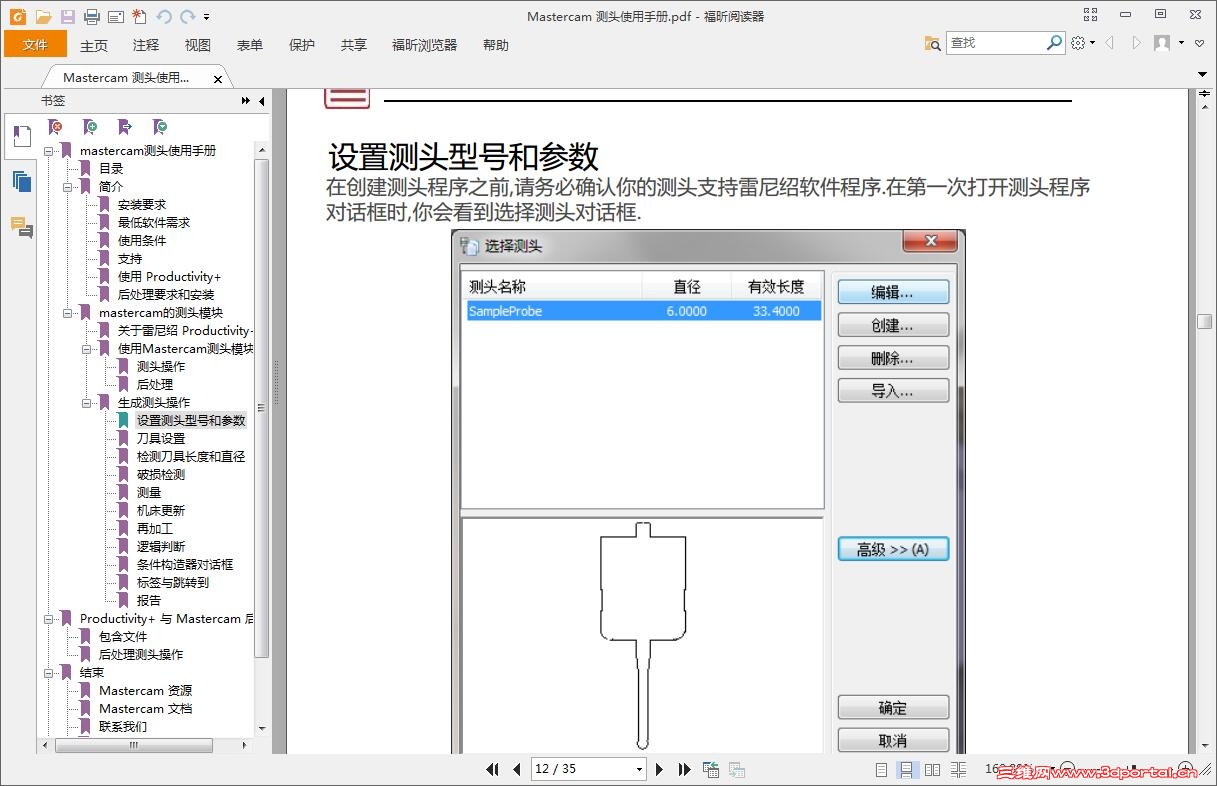Click the Foxit Reader logo icon

pyautogui.click(x=16, y=16)
